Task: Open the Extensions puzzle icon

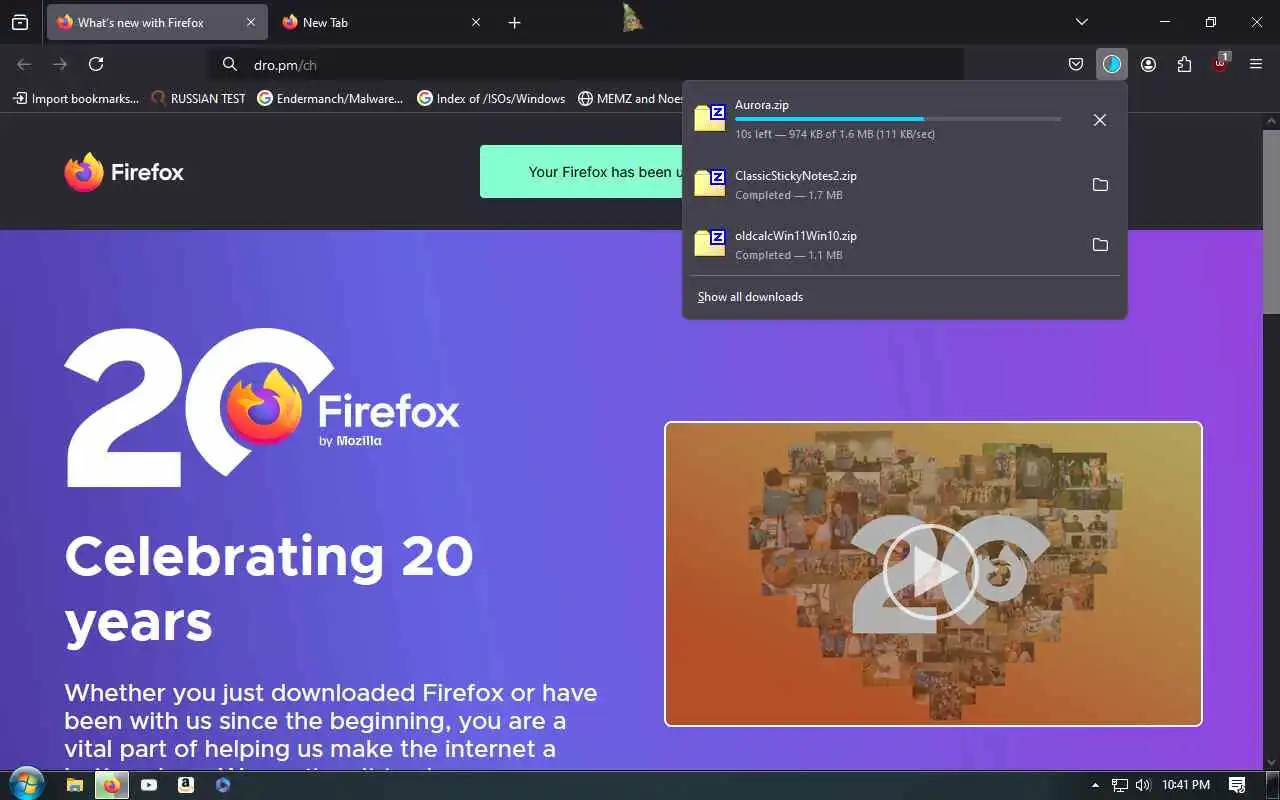Action: pos(1184,64)
